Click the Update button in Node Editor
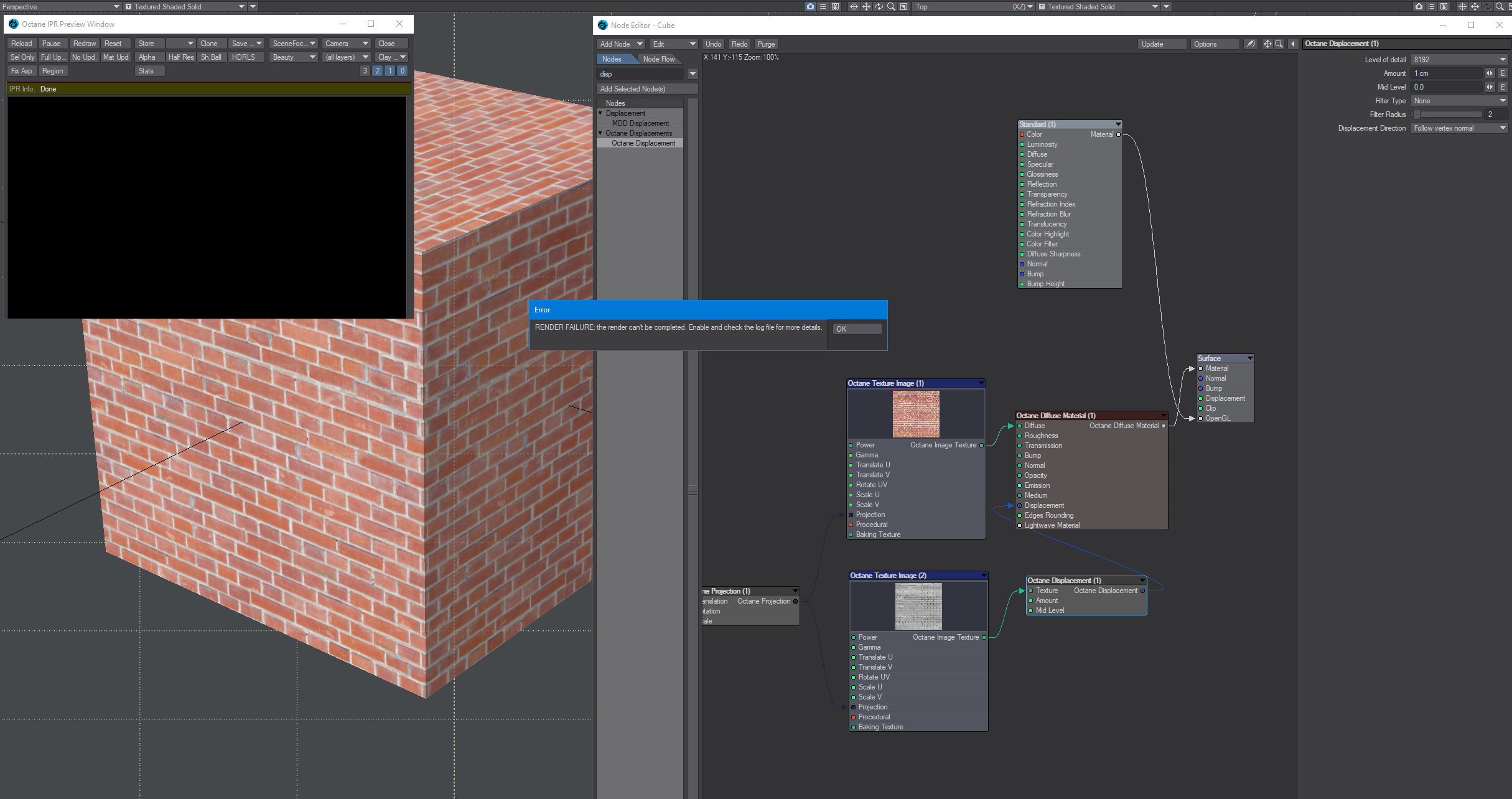The image size is (1512, 799). (x=1161, y=44)
